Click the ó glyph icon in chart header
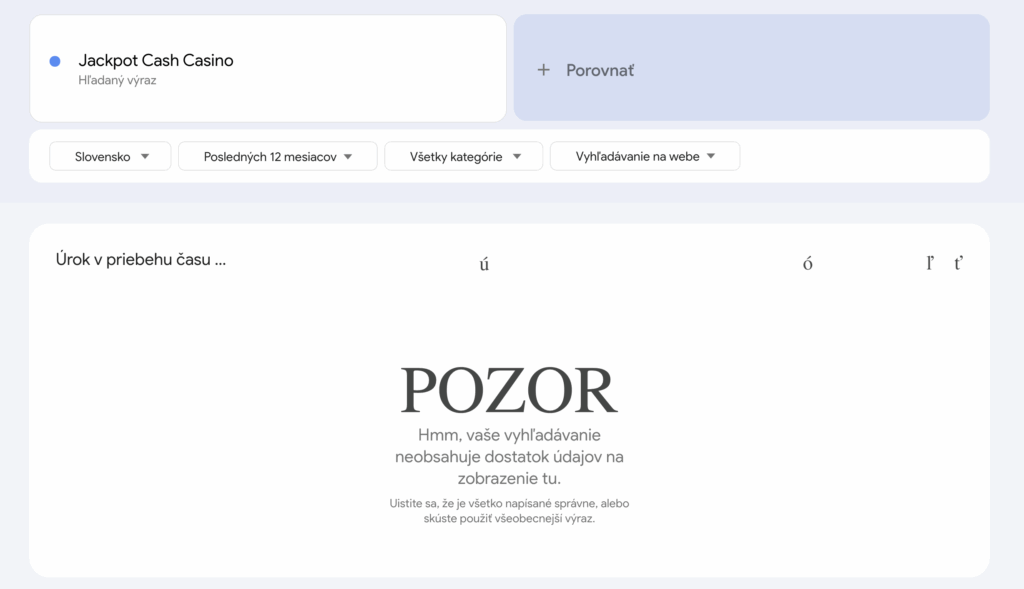This screenshot has width=1024, height=589. [808, 265]
